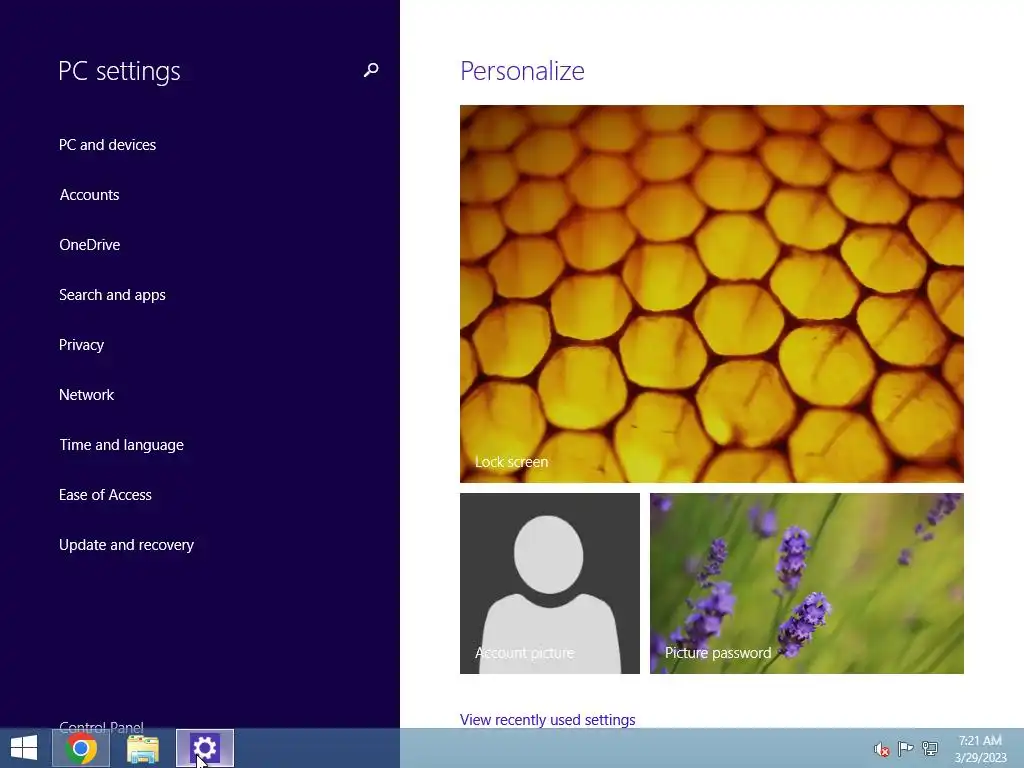1024x768 pixels.
Task: Open Action Center flag icon
Action: coord(905,749)
